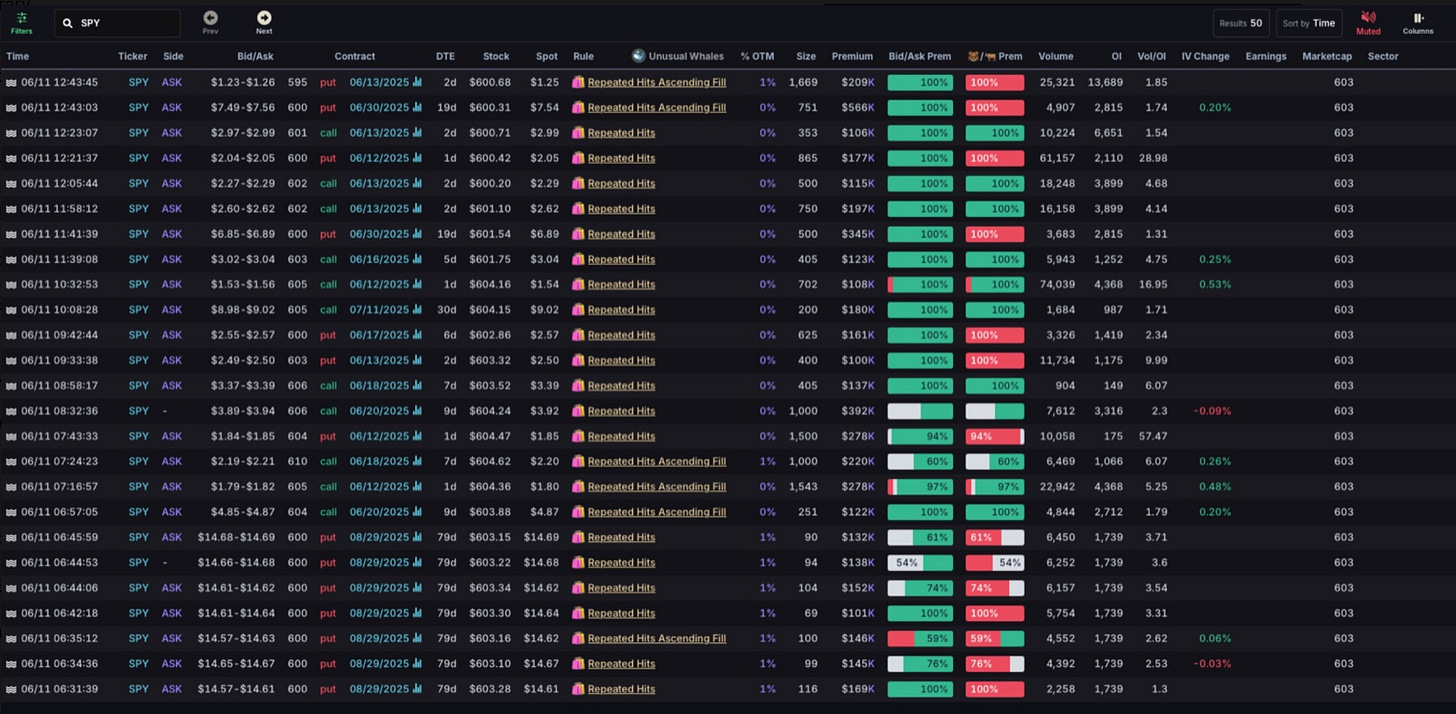Sort by the % OTM column header
Viewport: 1456px width, 714px height.
pos(758,56)
